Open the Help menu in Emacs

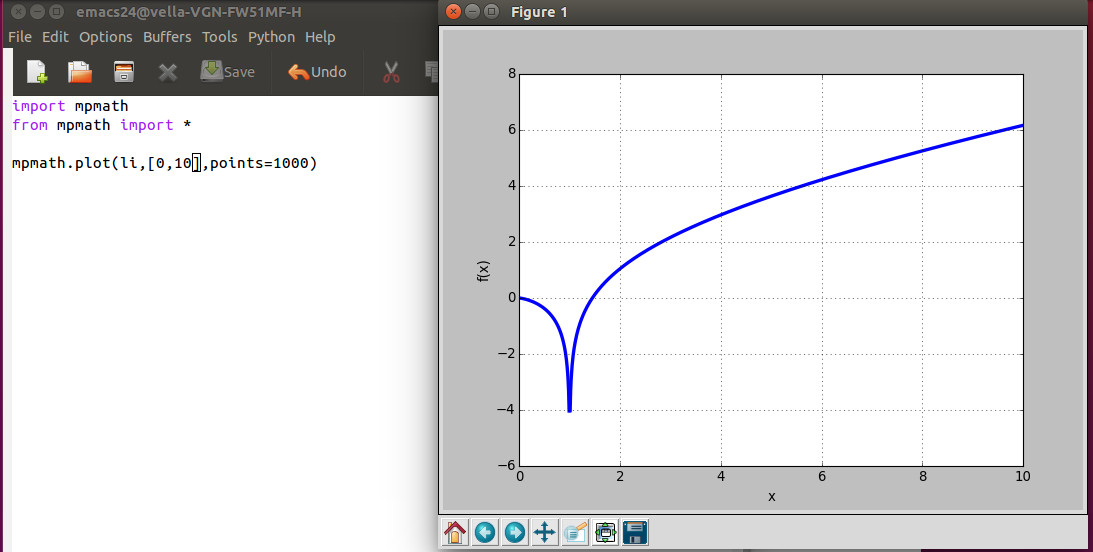point(320,37)
